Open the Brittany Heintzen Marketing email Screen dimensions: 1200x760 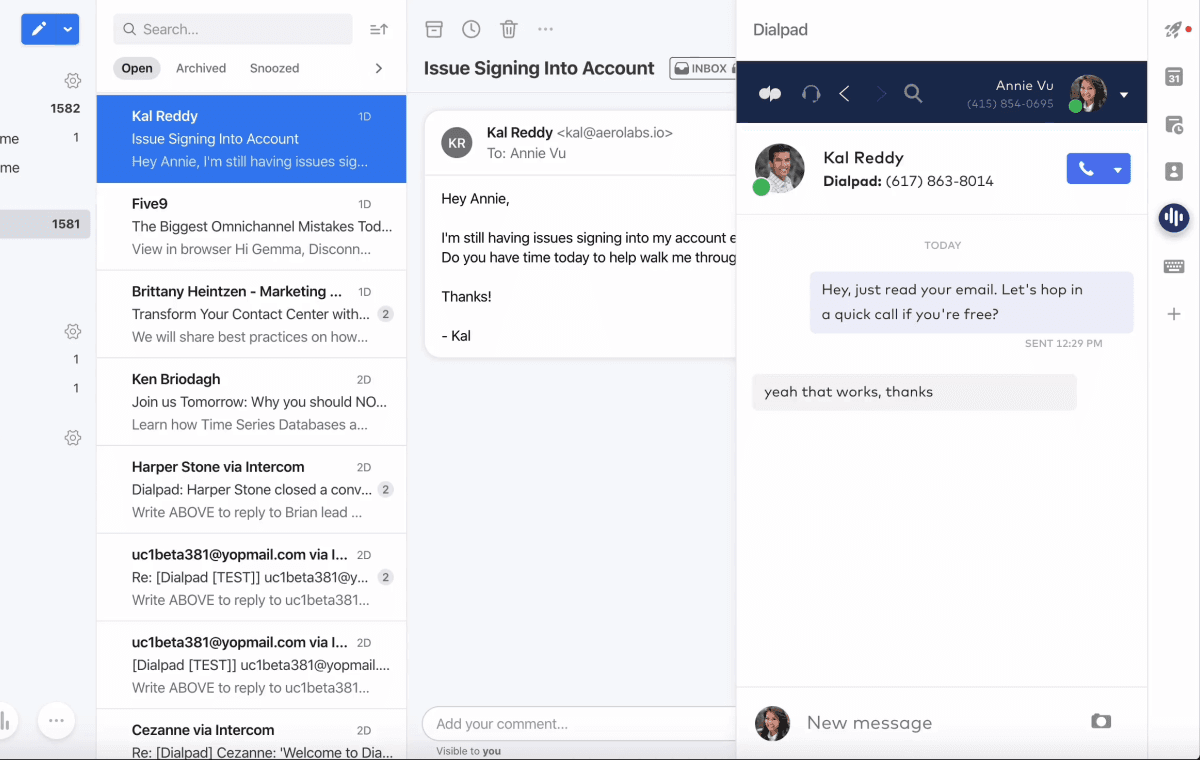[251, 314]
